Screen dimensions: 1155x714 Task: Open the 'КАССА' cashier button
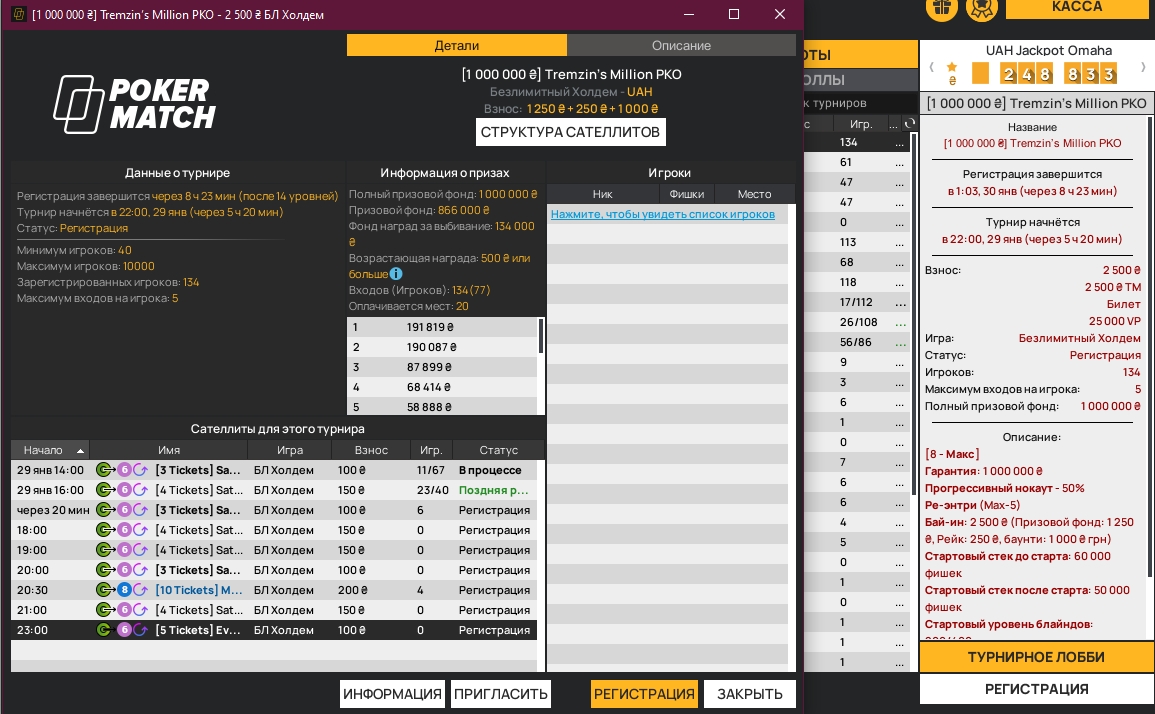(1076, 7)
